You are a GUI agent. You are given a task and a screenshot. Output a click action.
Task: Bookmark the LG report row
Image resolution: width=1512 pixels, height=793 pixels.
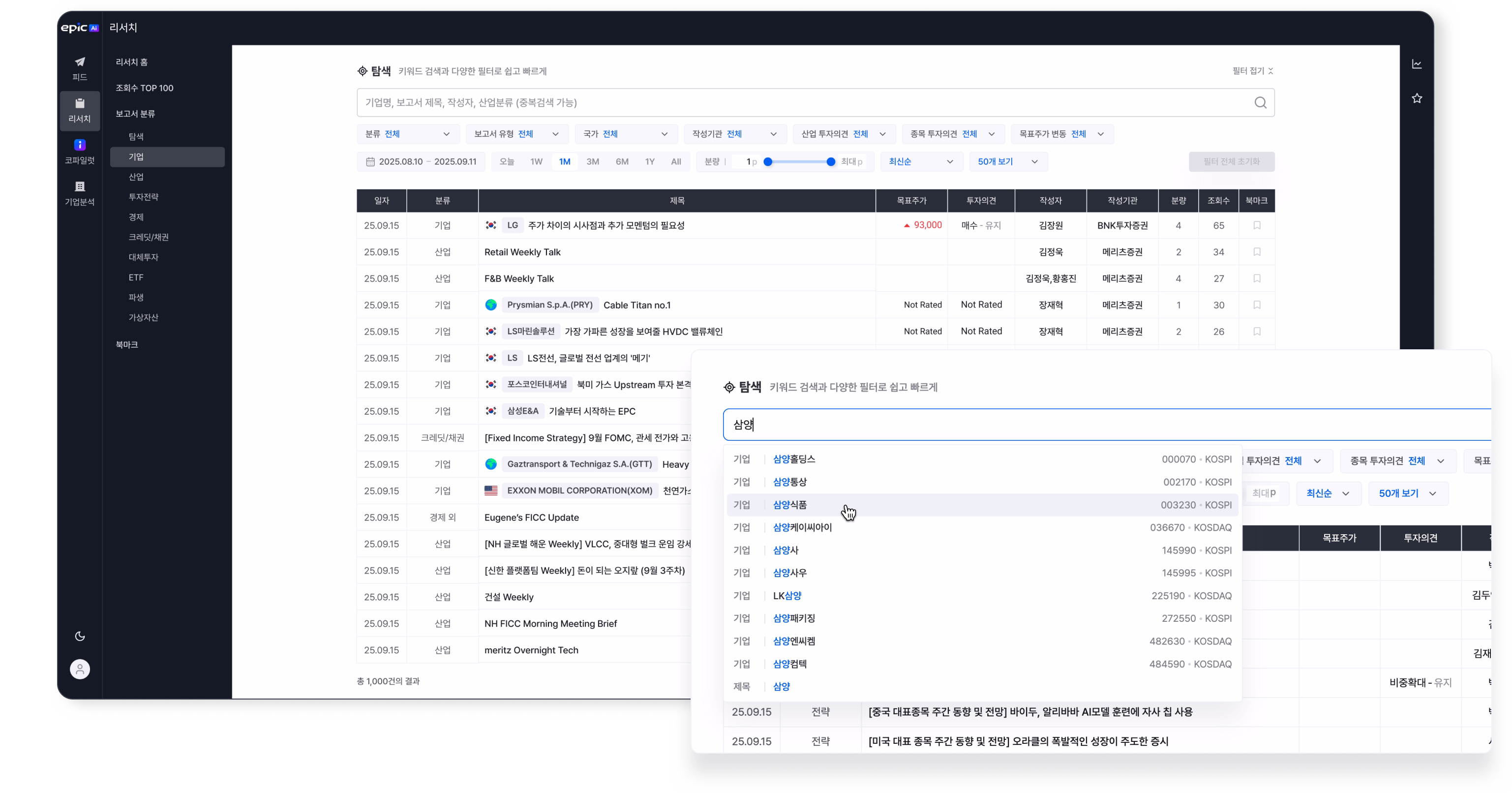[x=1257, y=225]
